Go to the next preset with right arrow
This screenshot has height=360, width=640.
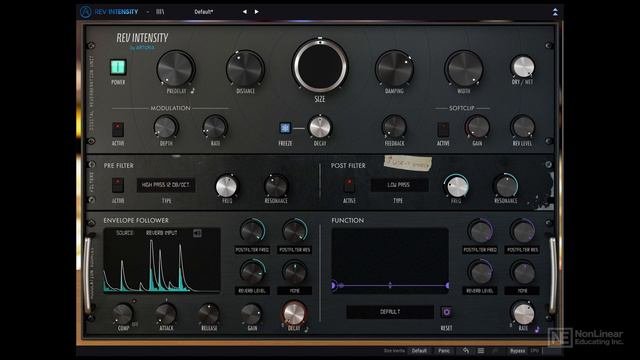point(256,12)
